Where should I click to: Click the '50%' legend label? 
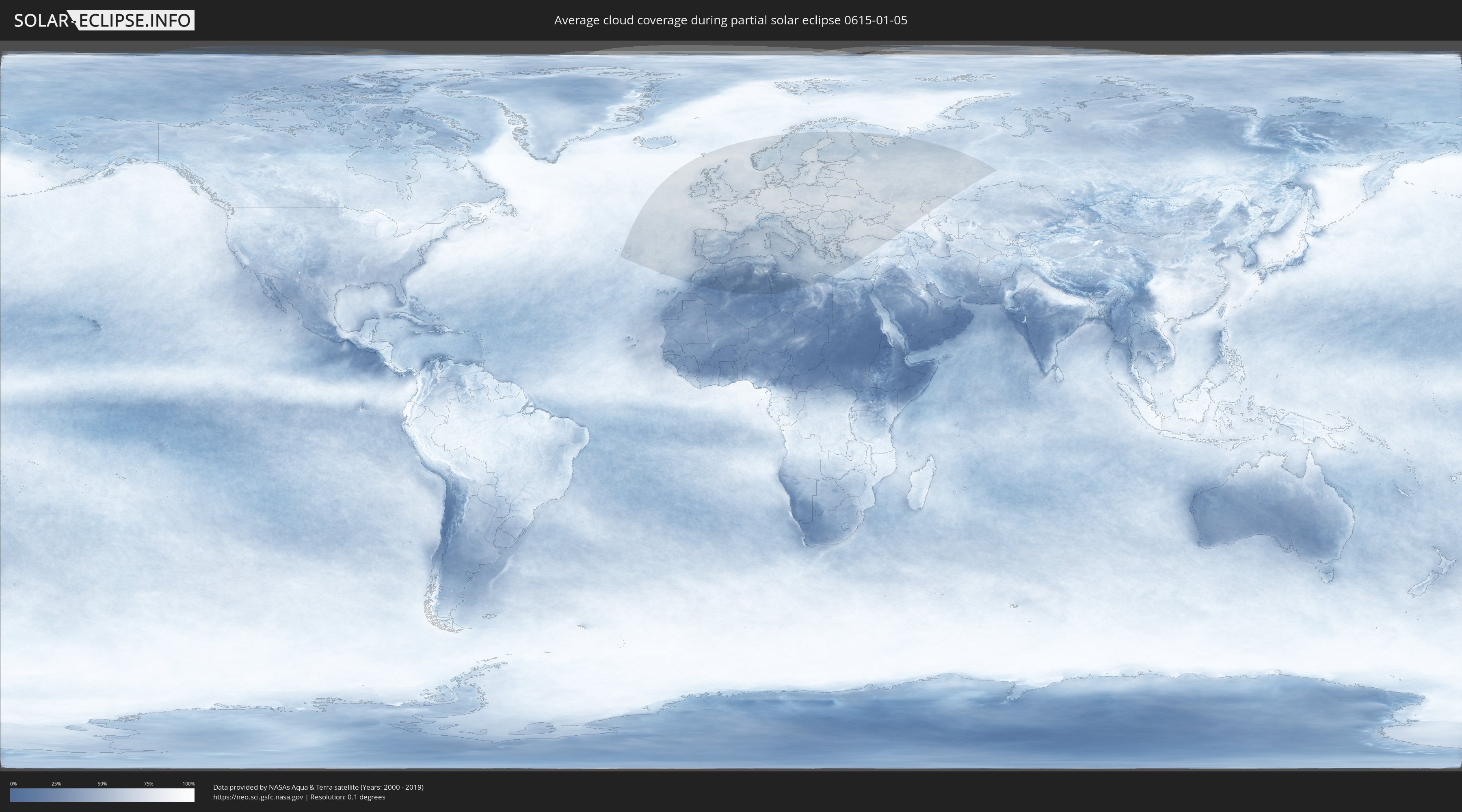(x=102, y=784)
